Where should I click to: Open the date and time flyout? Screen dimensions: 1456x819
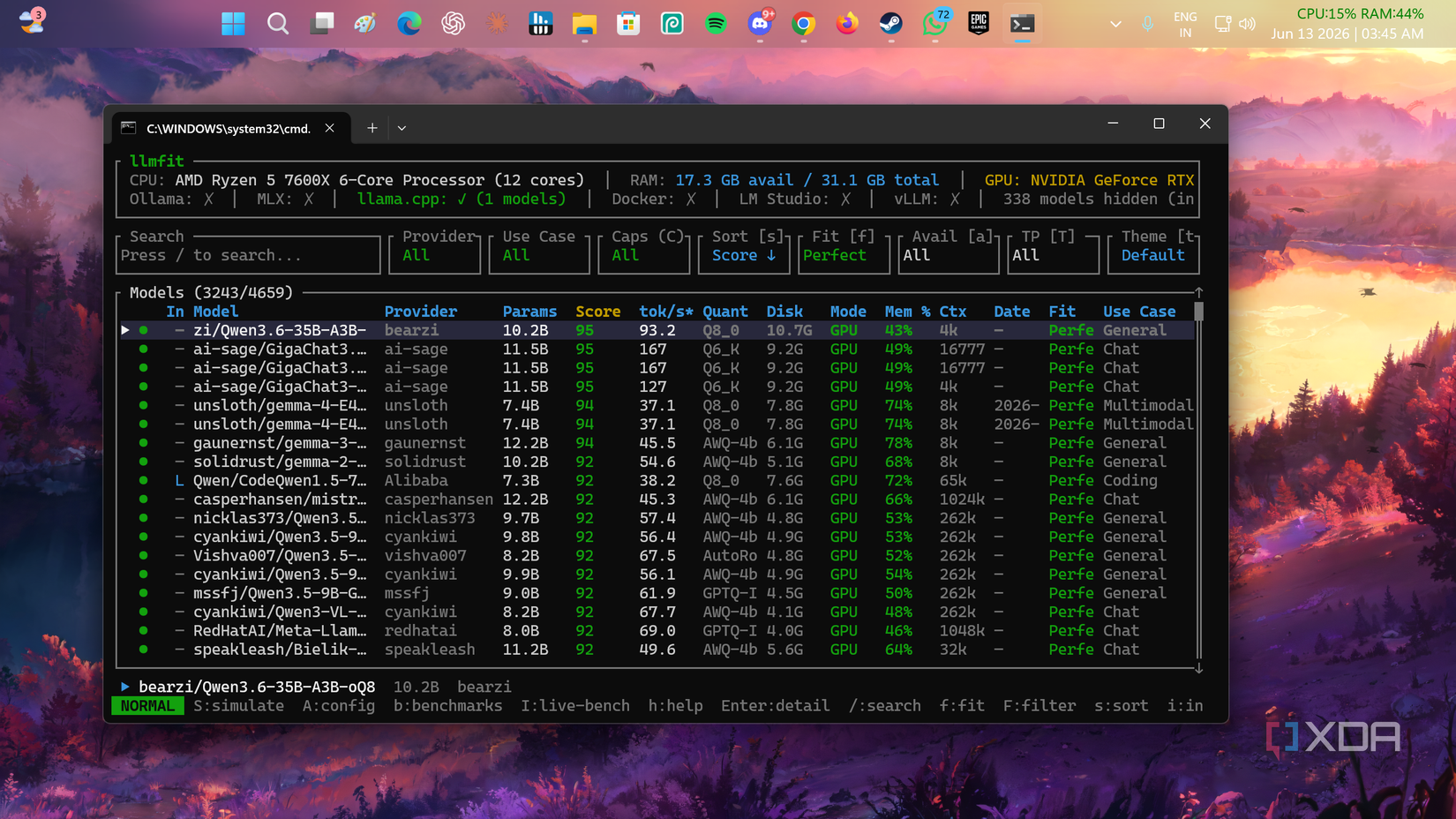pyautogui.click(x=1347, y=34)
